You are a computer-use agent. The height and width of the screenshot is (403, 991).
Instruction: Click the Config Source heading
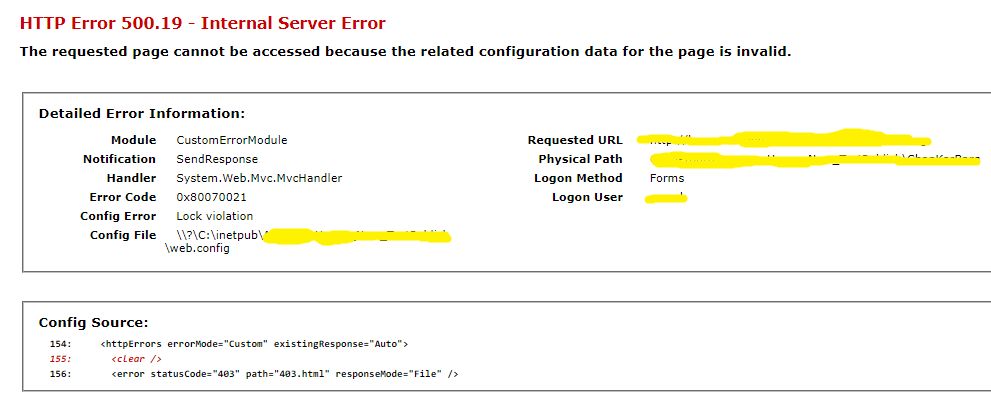[94, 323]
